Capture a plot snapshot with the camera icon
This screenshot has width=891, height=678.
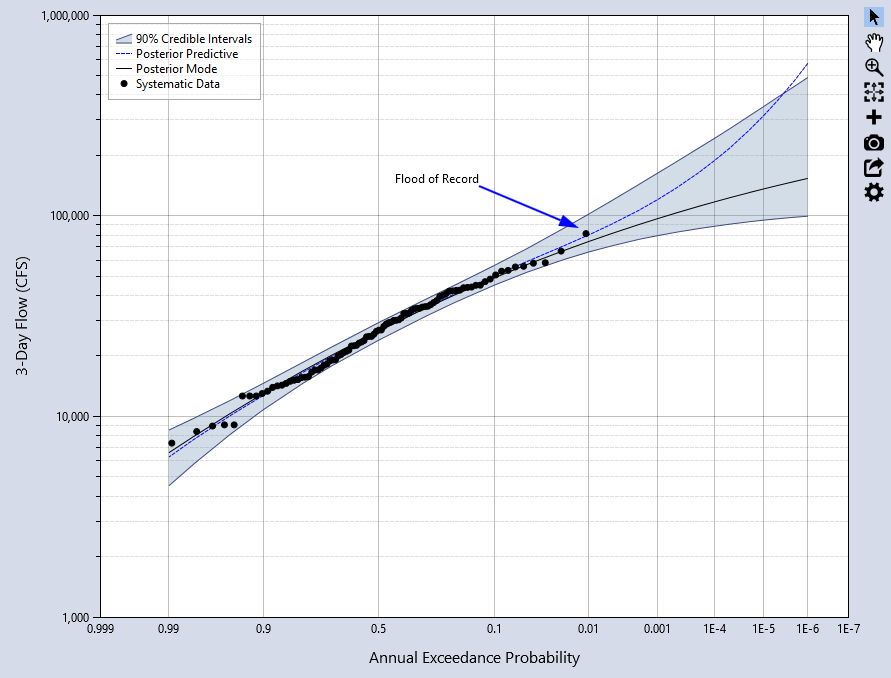coord(873,143)
